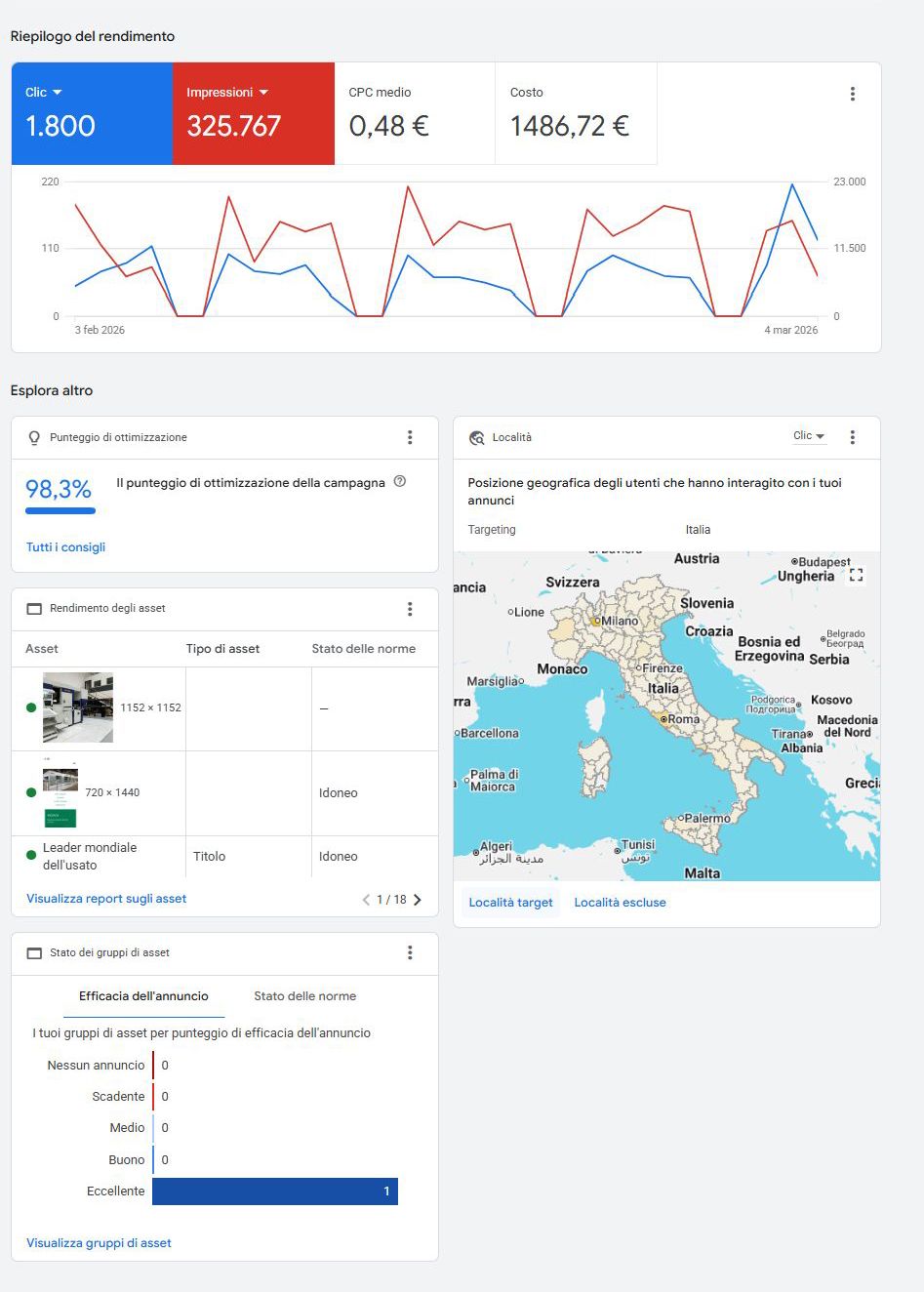This screenshot has width=924, height=1292.
Task: Click the Stato delle norme column header
Action: click(x=364, y=649)
